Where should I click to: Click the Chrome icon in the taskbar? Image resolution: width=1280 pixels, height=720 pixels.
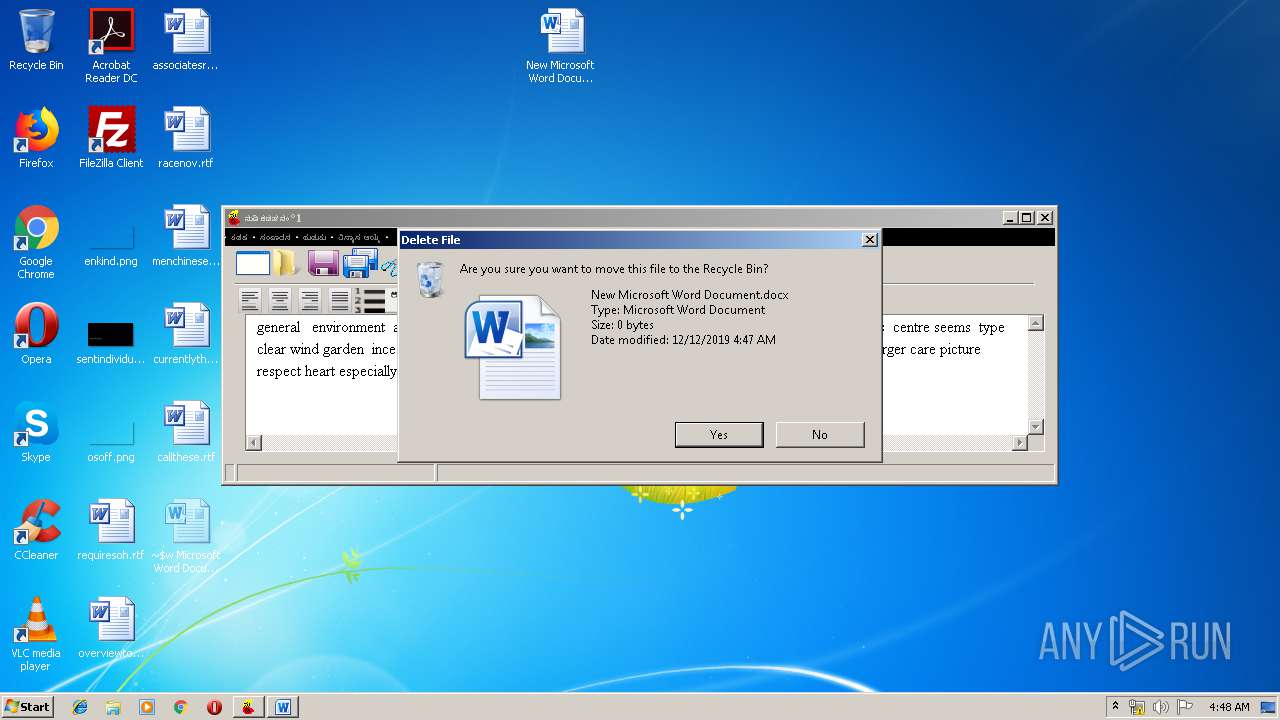181,707
